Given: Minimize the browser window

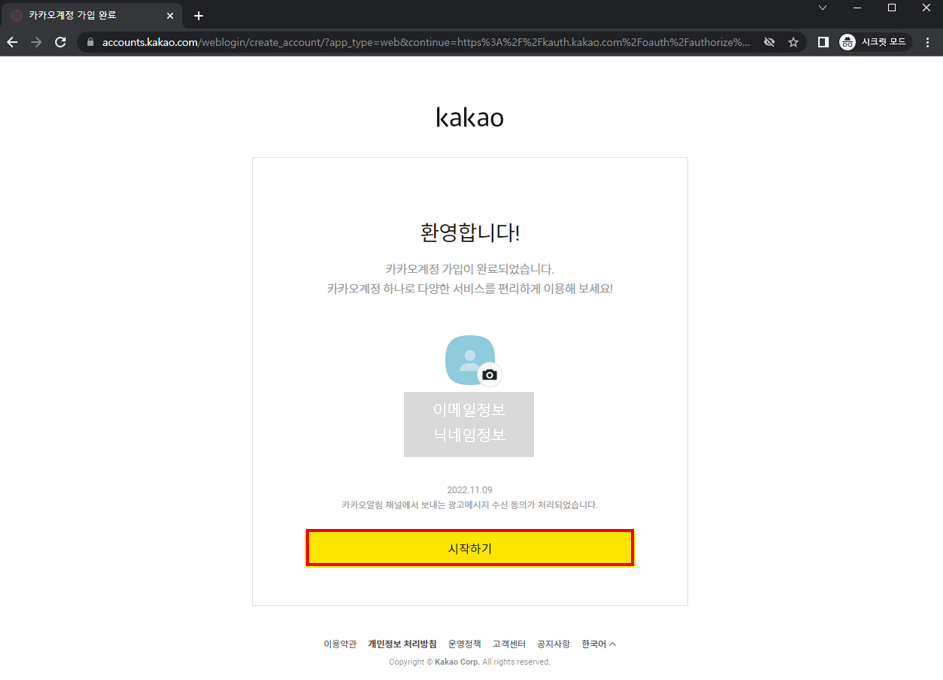Looking at the screenshot, I should pyautogui.click(x=857, y=8).
